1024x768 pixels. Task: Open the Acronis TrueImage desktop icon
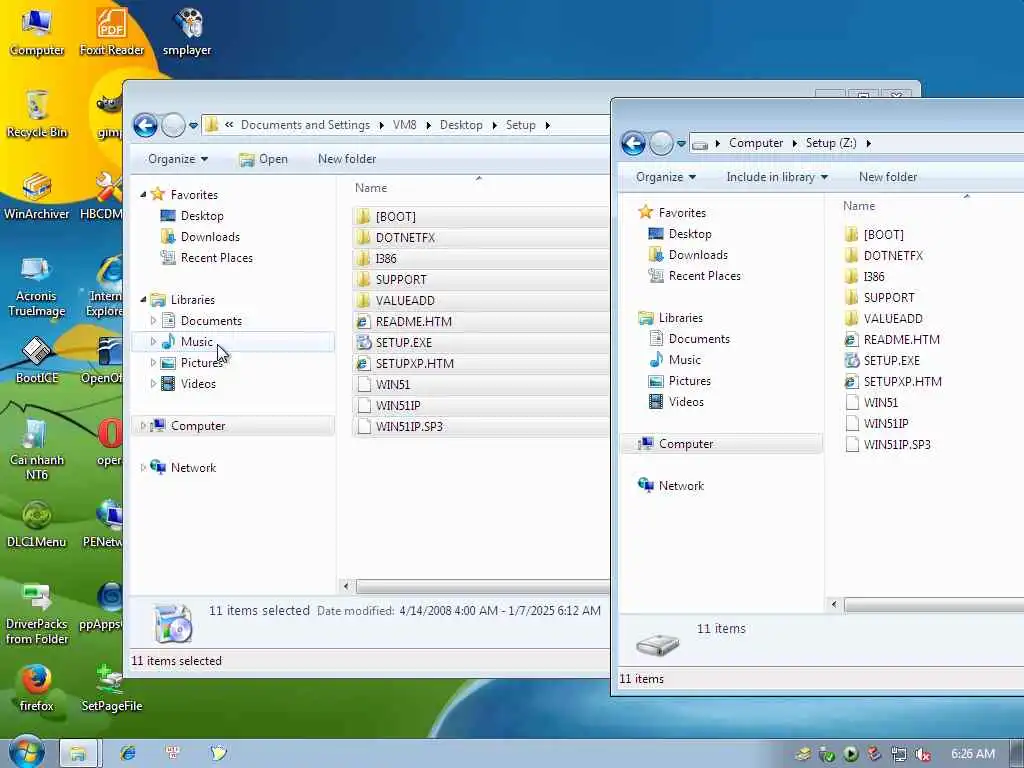(37, 285)
